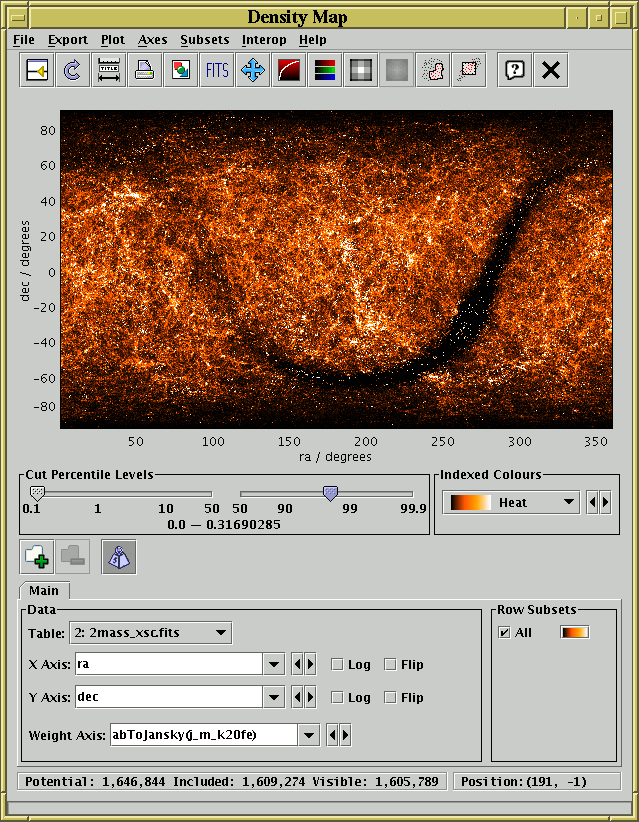Toggle the RGB colour bars icon
The height and width of the screenshot is (822, 639).
324,70
